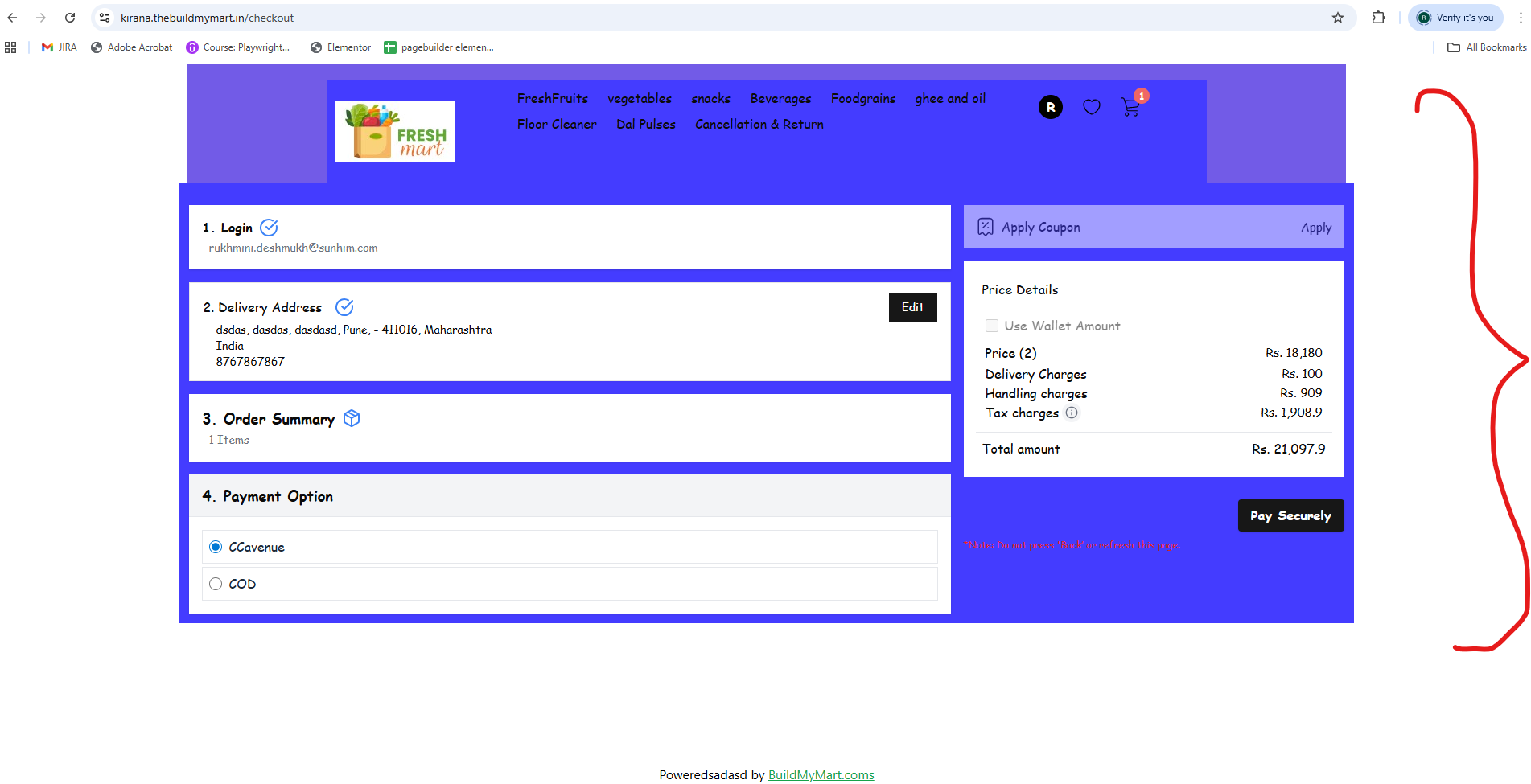Open Elementor bookmark
Image resolution: width=1531 pixels, height=784 pixels.
[x=341, y=47]
